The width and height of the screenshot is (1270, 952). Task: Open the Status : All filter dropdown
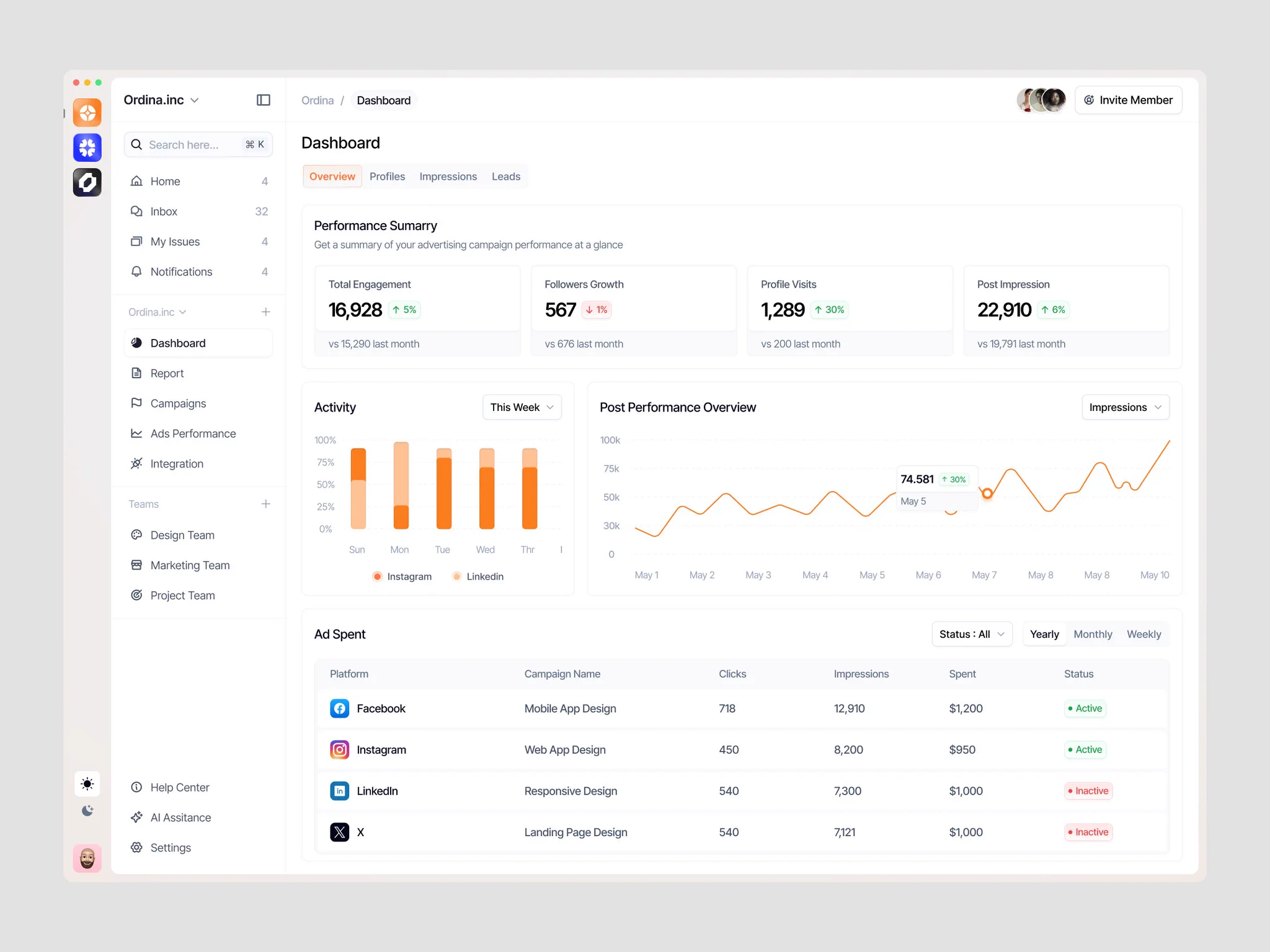972,634
